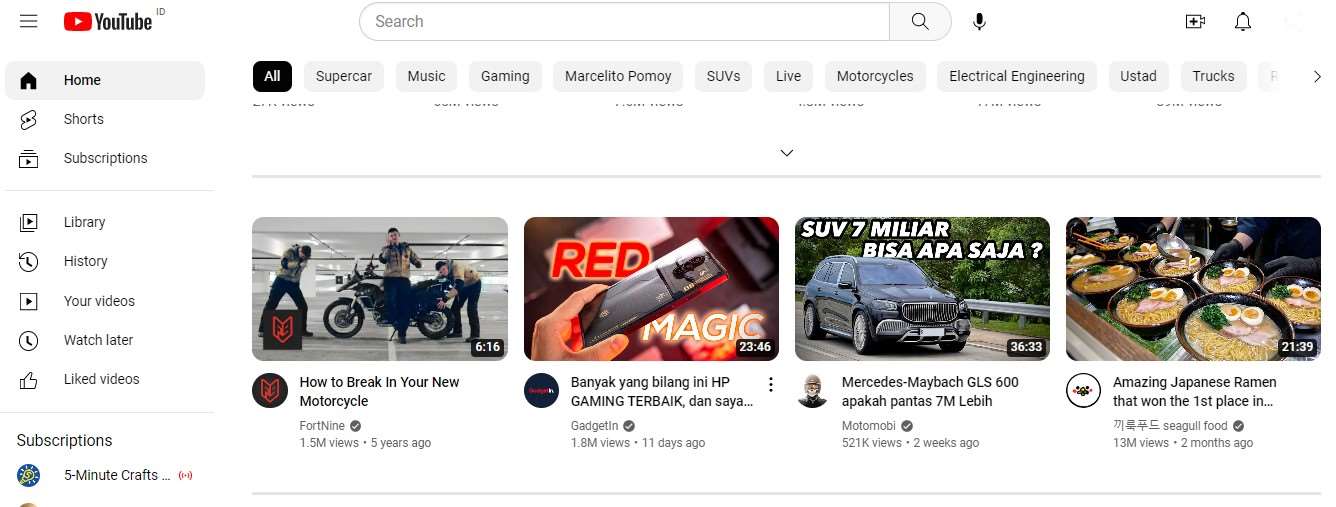Expand the shelf with the down chevron
1336x507 pixels.
click(786, 153)
